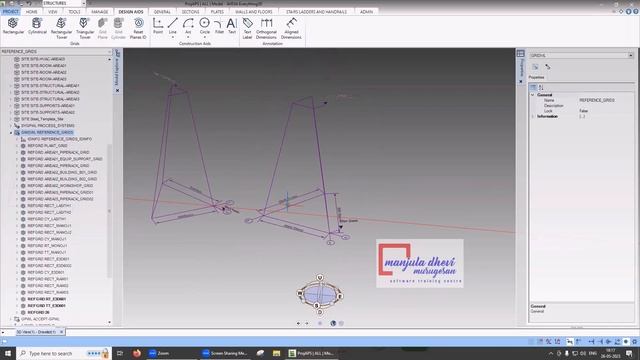Open the ADMIN ribbon tab
The width and height of the screenshot is (640, 360).
point(366,12)
